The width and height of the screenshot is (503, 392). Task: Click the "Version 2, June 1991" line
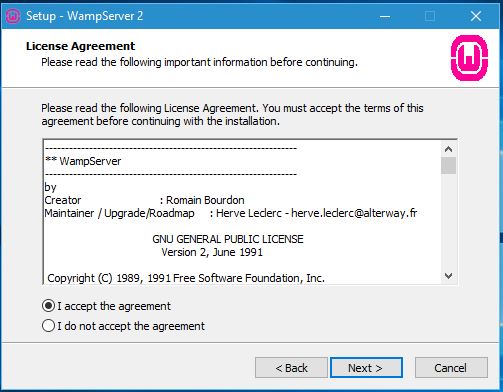212,252
